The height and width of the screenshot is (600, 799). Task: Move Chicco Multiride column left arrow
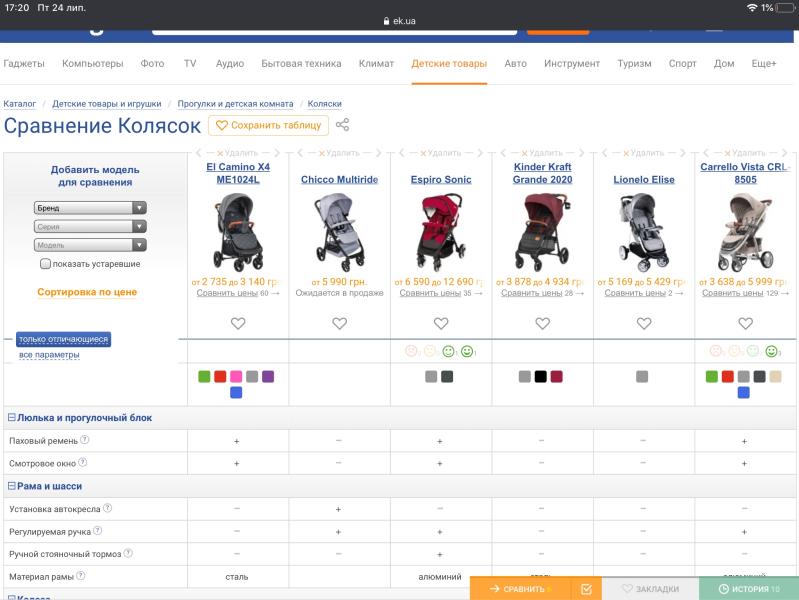pos(300,153)
